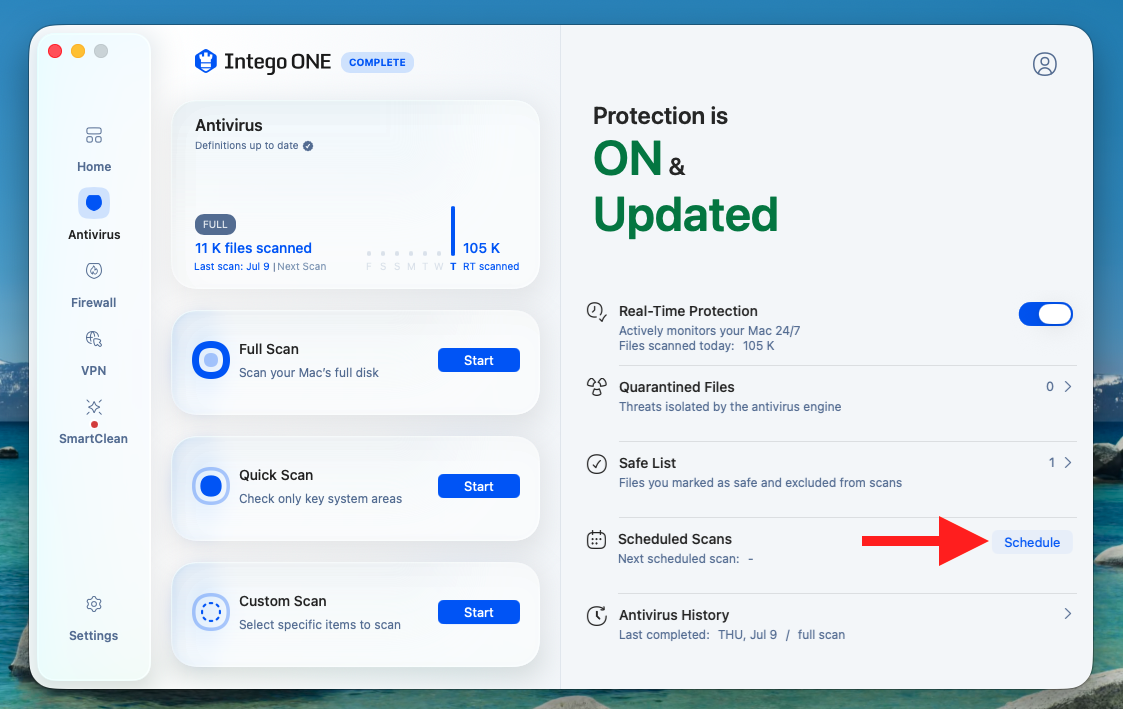Expand Quarantined Files chevron
Screen dimensions: 1123x709
(x=1067, y=387)
